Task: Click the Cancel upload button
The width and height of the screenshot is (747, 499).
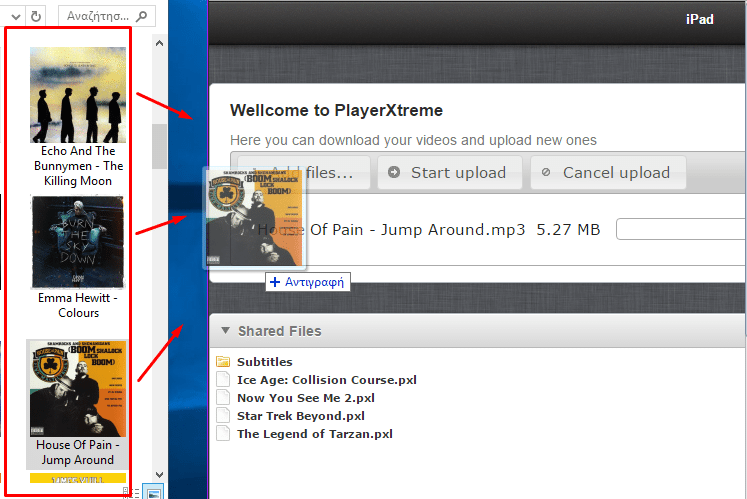Action: pos(608,173)
